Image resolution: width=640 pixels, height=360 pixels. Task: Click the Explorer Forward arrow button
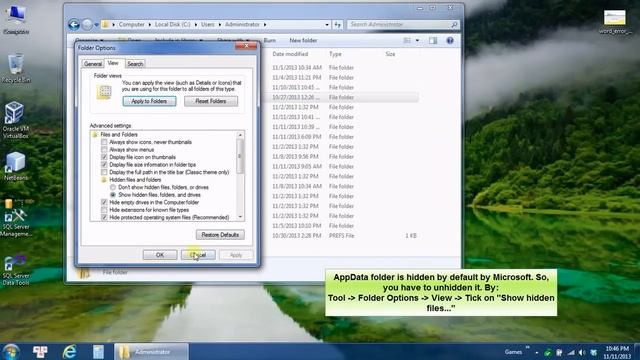87,25
